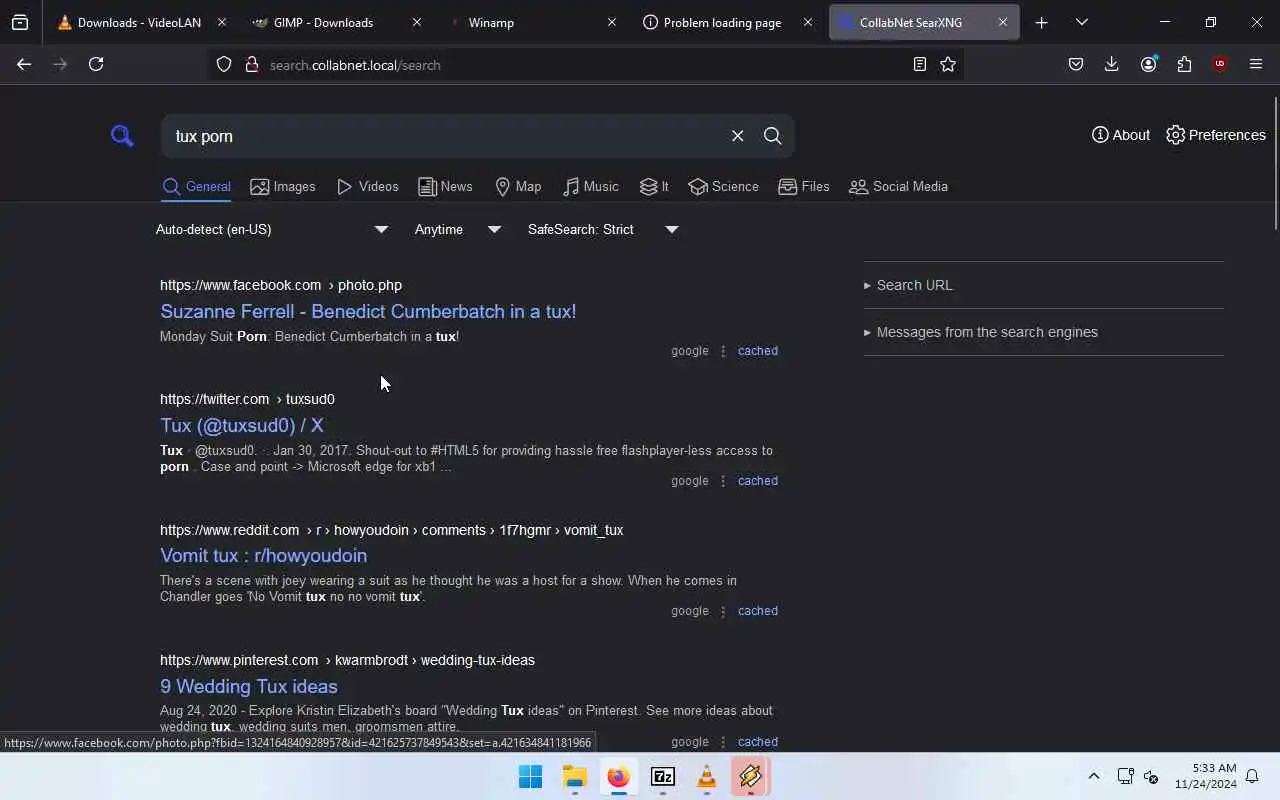Switch to the Videos category
Screen dimensions: 1280x800
pyautogui.click(x=367, y=186)
